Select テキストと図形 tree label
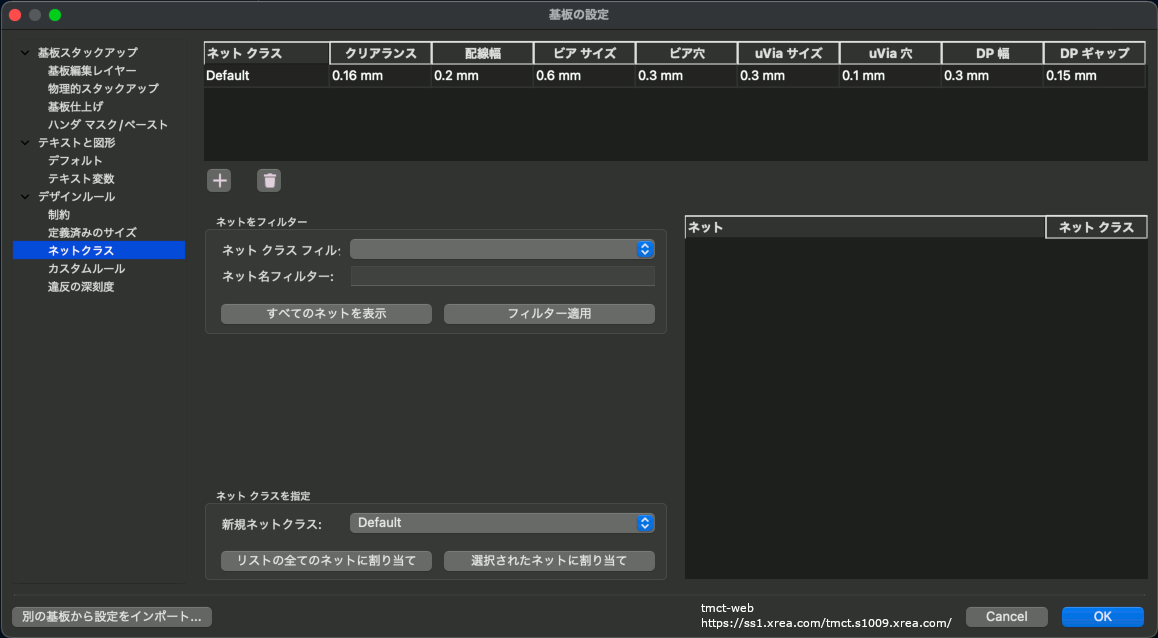 point(76,143)
